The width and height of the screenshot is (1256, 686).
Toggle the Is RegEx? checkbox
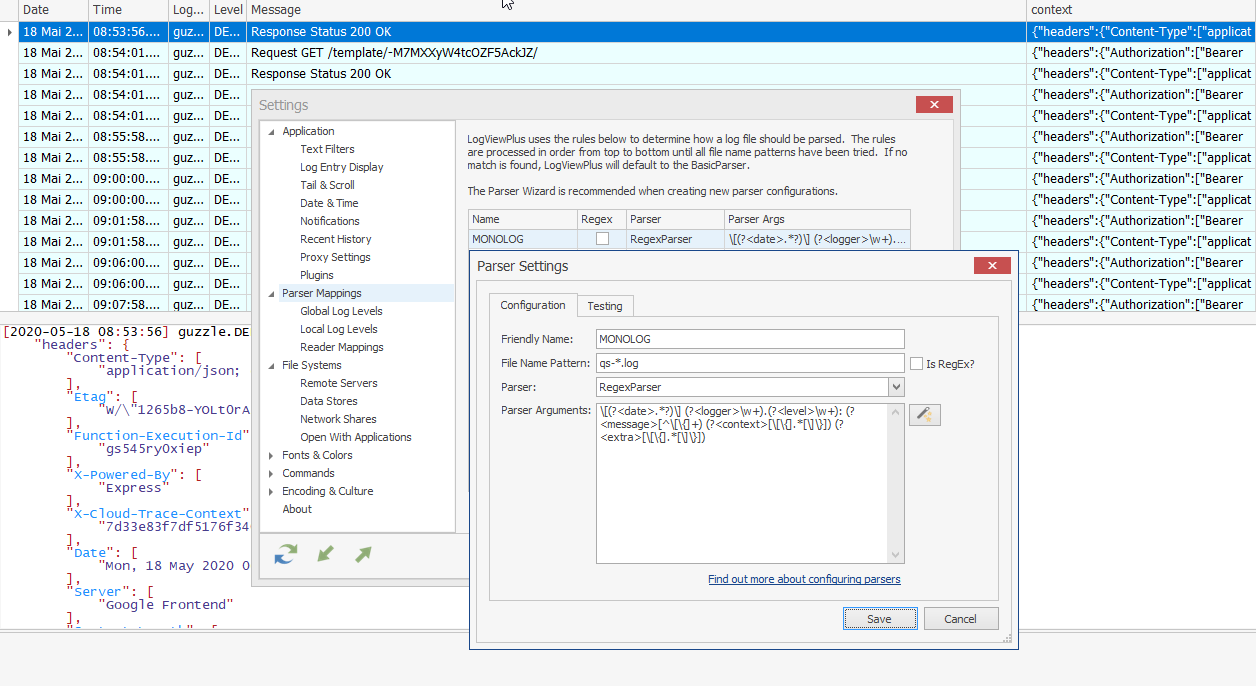coord(916,363)
